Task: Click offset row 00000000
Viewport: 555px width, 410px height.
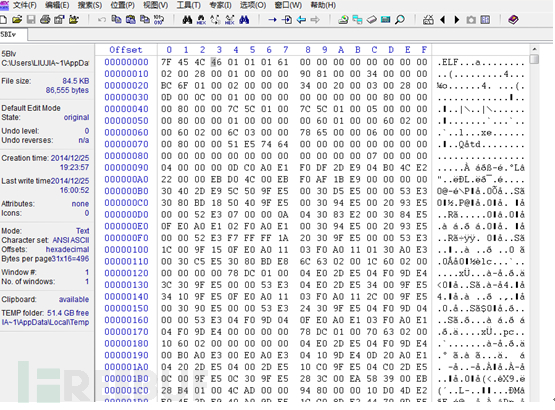Action: coord(126,62)
